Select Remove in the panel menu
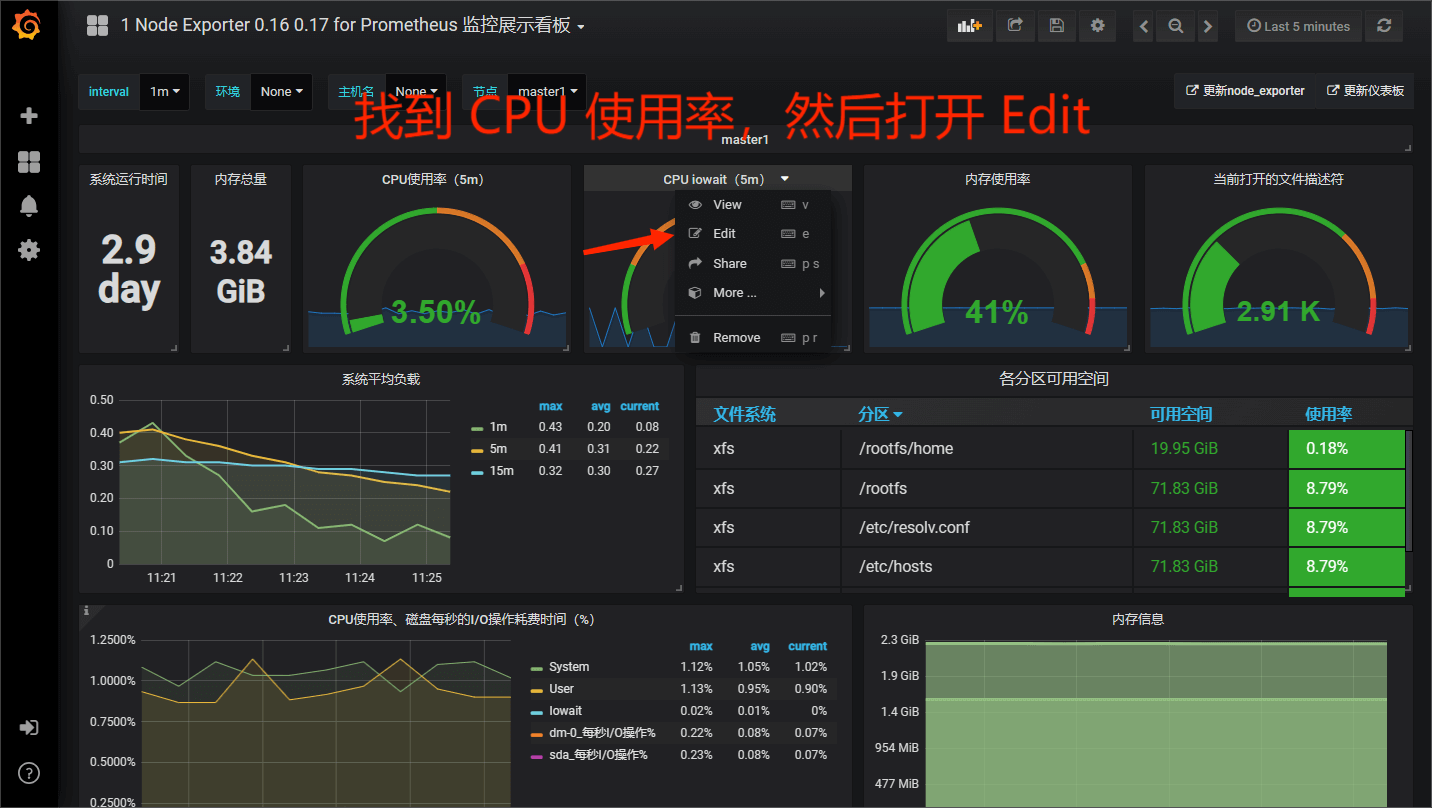This screenshot has height=808, width=1432. [752, 337]
